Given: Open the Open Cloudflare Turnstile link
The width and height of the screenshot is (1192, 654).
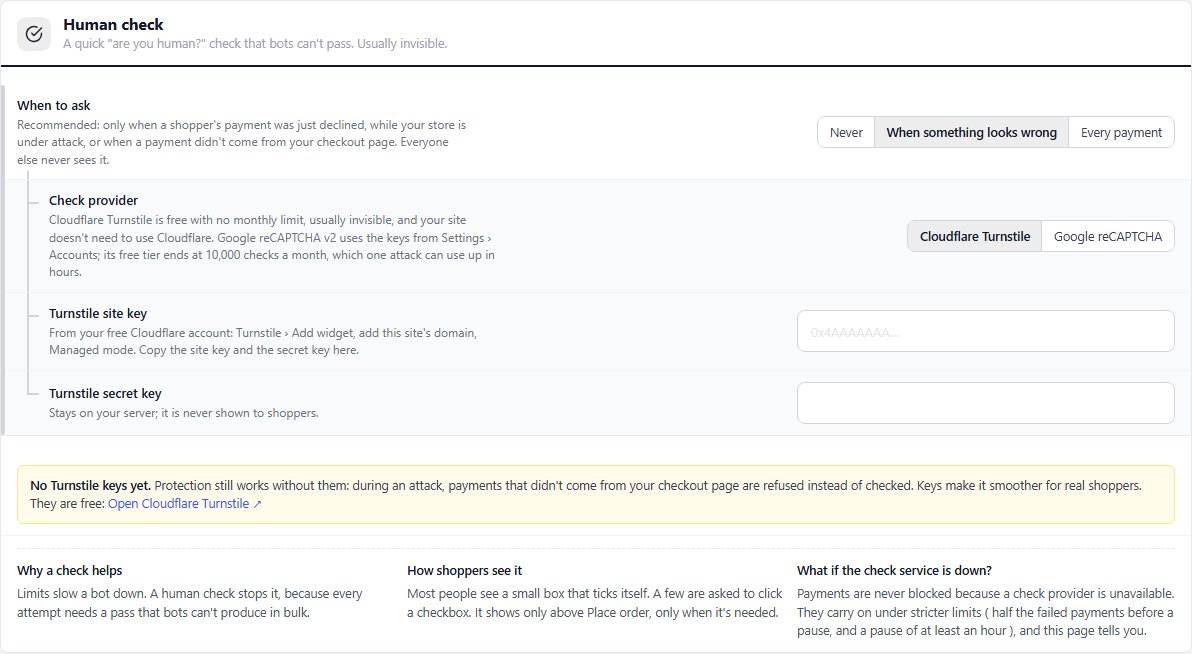Looking at the screenshot, I should pyautogui.click(x=185, y=503).
